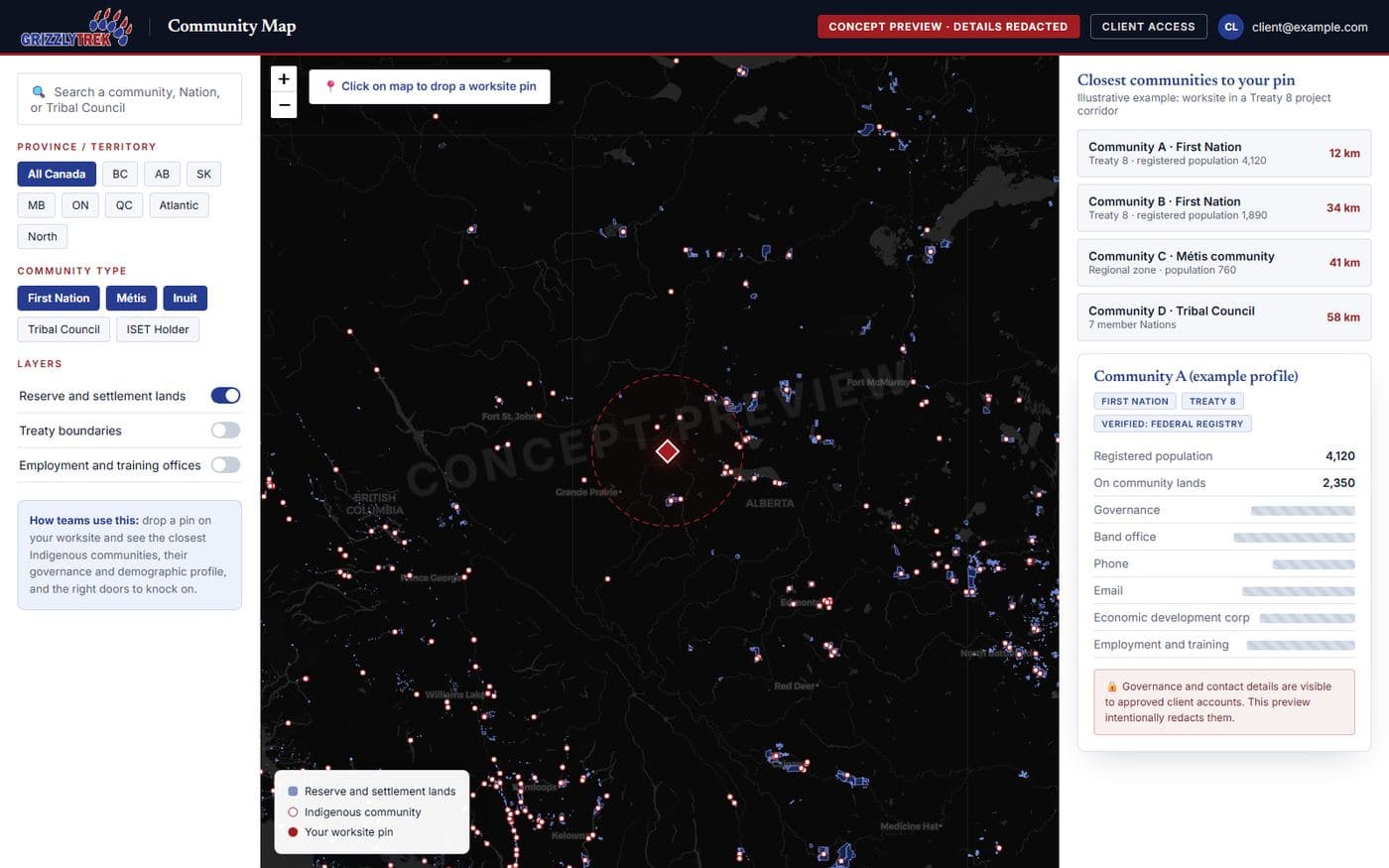Click the Treaty 8 tag
The height and width of the screenshot is (868, 1389).
point(1212,401)
